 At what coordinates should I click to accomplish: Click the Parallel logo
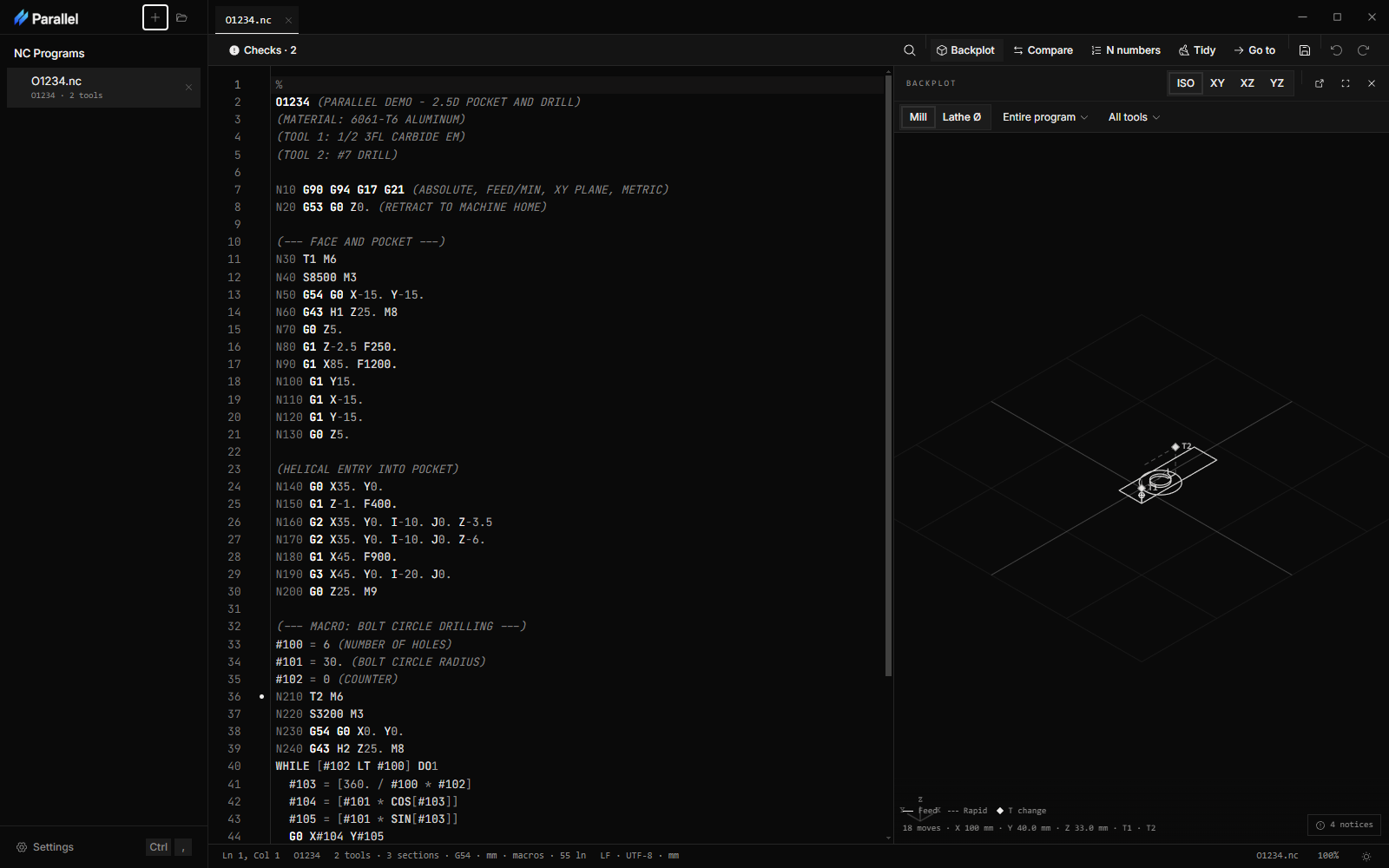(46, 18)
